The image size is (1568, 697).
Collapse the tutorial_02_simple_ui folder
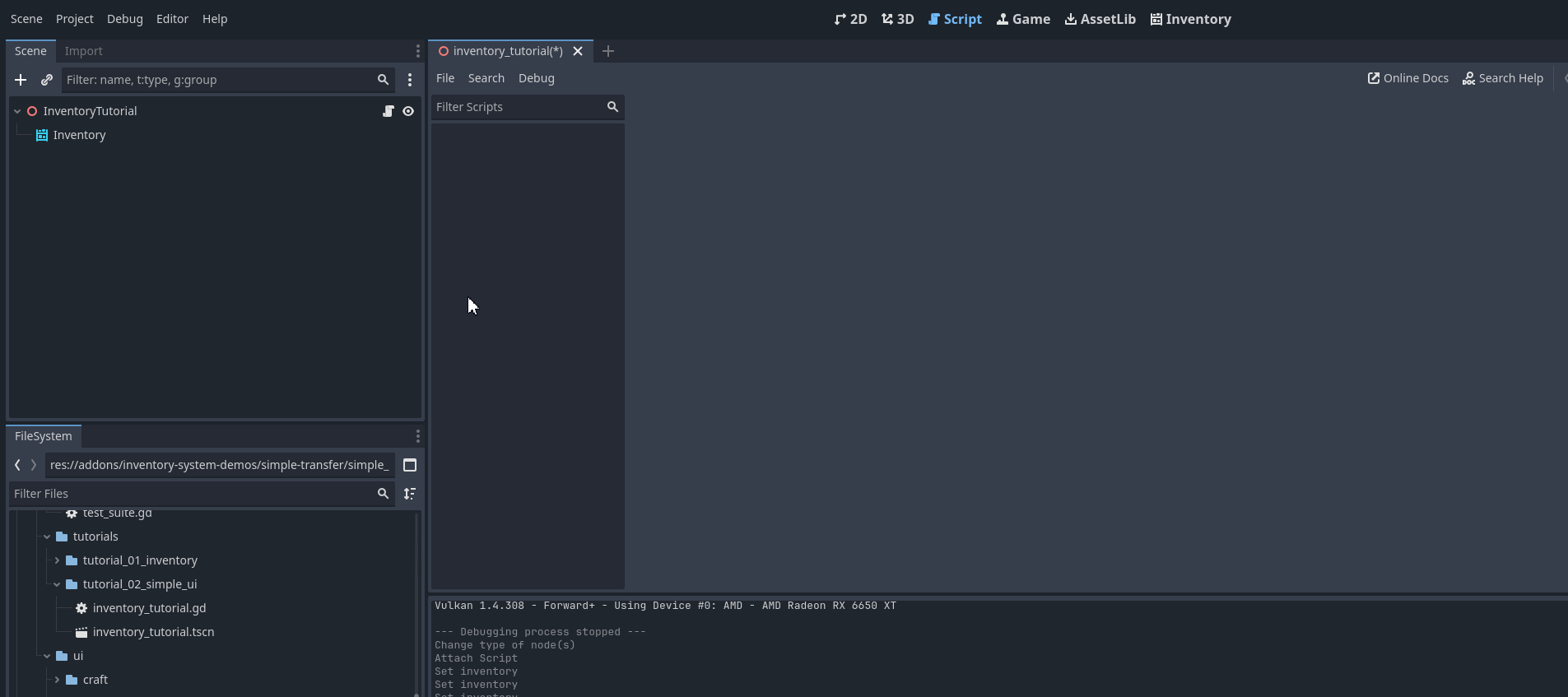[57, 584]
